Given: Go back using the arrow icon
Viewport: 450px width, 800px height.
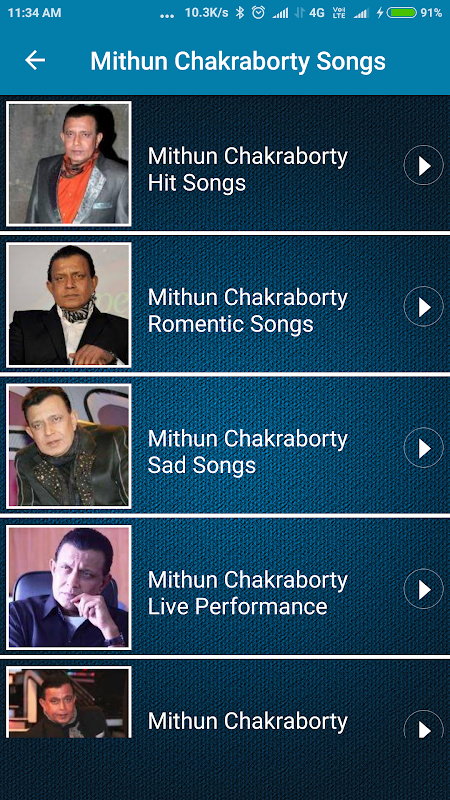Looking at the screenshot, I should [35, 61].
